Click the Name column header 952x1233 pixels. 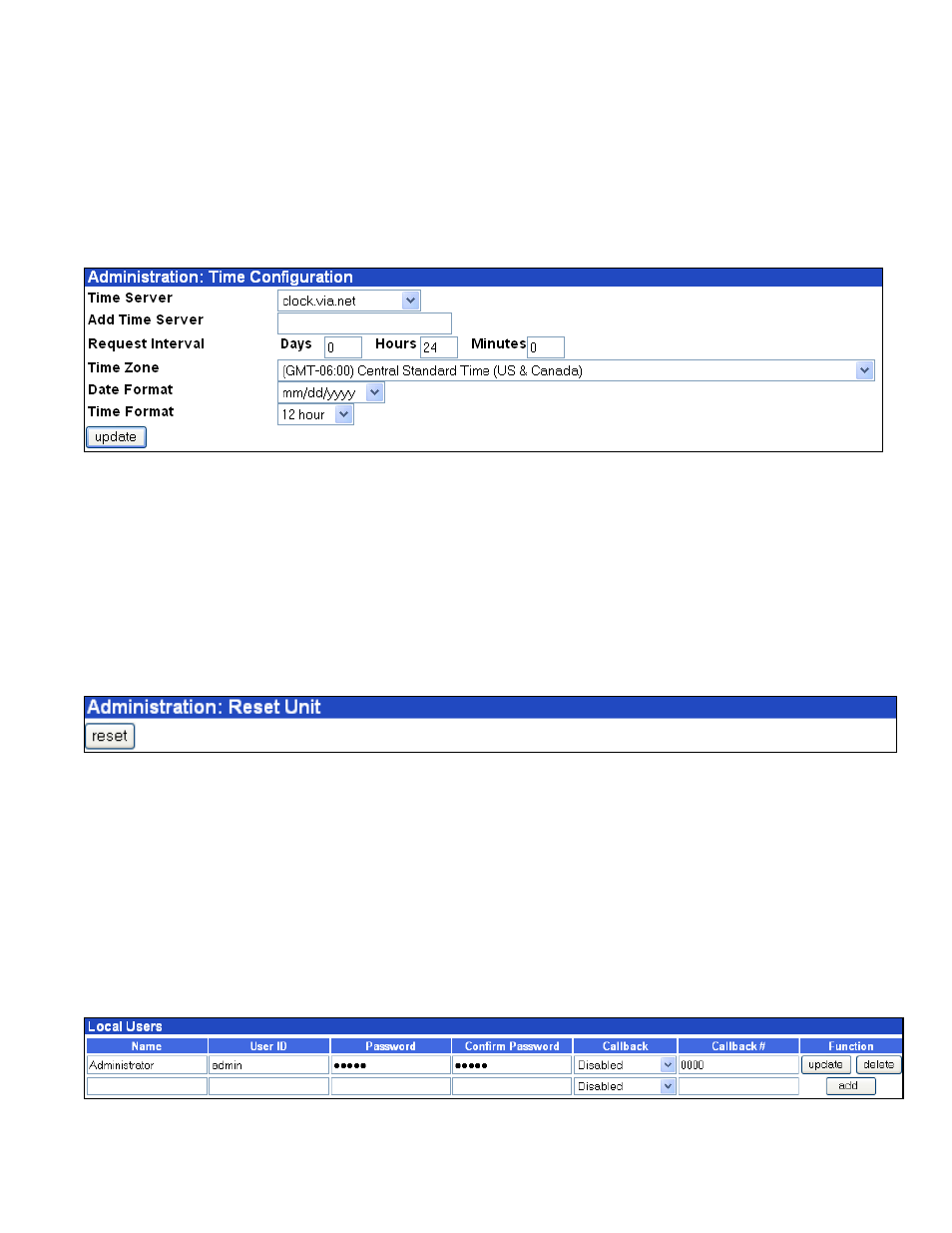click(147, 1046)
